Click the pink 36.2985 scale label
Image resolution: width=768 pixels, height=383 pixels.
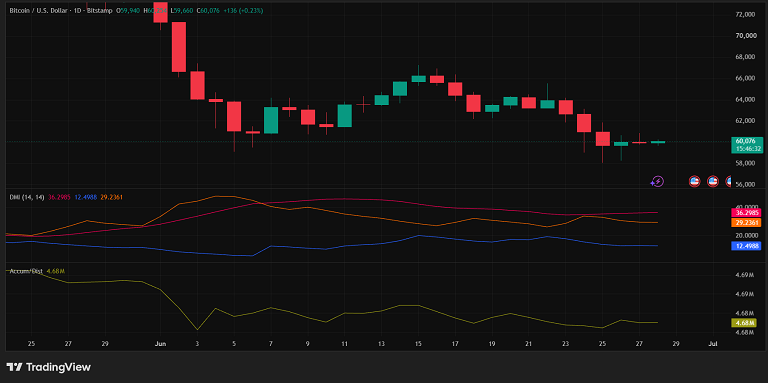click(x=746, y=213)
